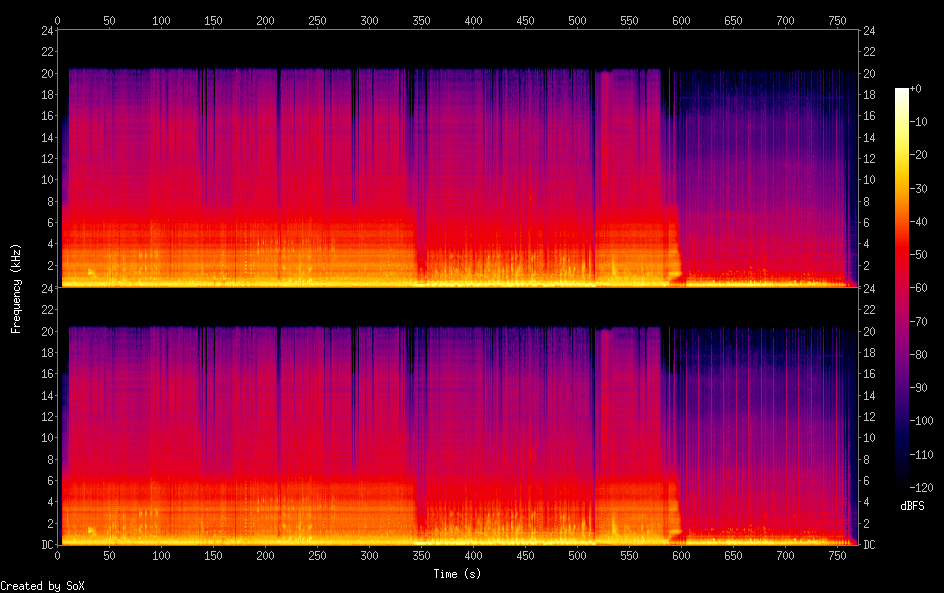This screenshot has height=593, width=944.
Task: Click the 'DC' label on the bottom-left frequency axis
Action: (x=48, y=544)
